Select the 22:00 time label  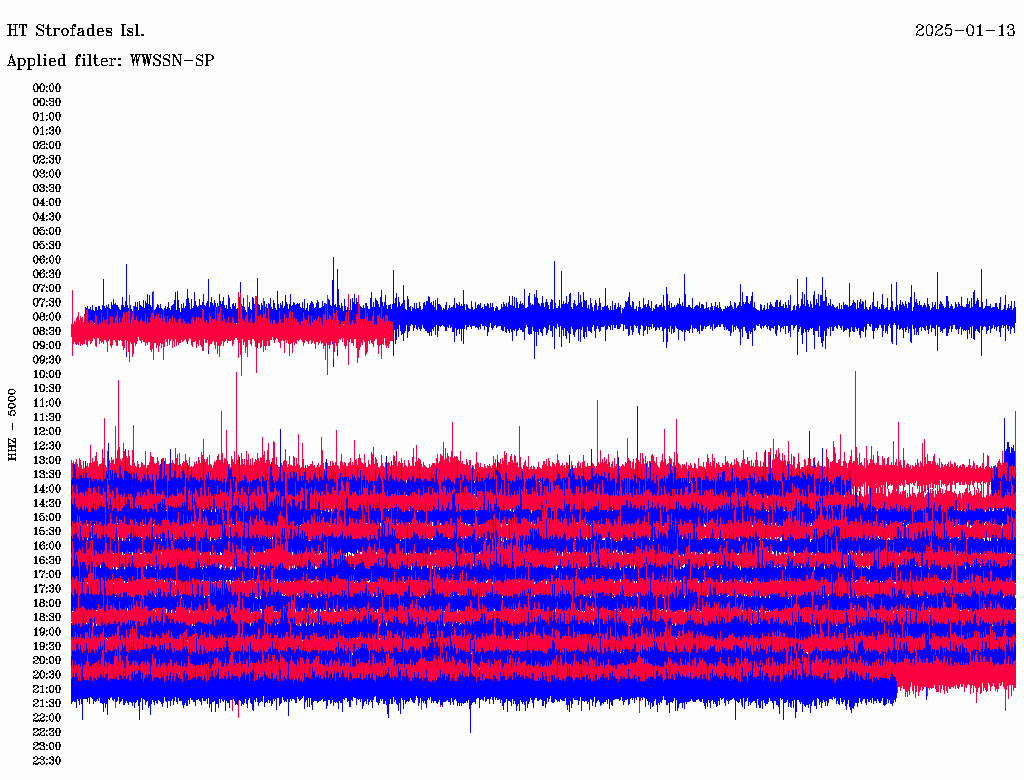pyautogui.click(x=47, y=718)
